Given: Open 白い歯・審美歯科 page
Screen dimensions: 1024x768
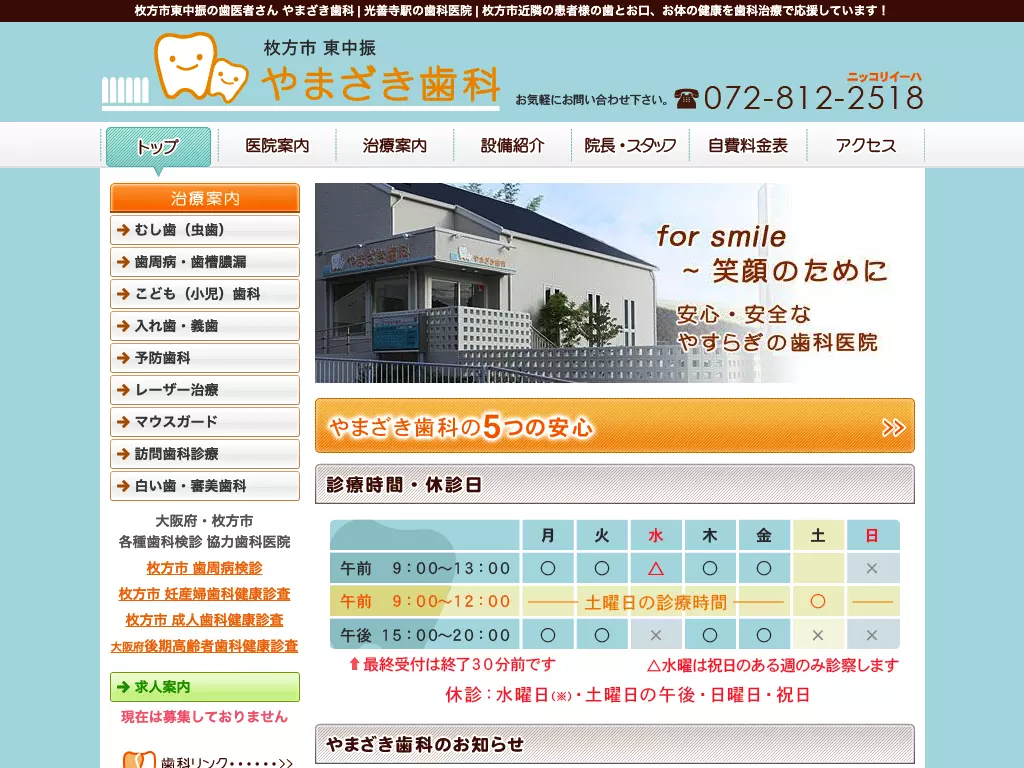Looking at the screenshot, I should click(x=205, y=486).
